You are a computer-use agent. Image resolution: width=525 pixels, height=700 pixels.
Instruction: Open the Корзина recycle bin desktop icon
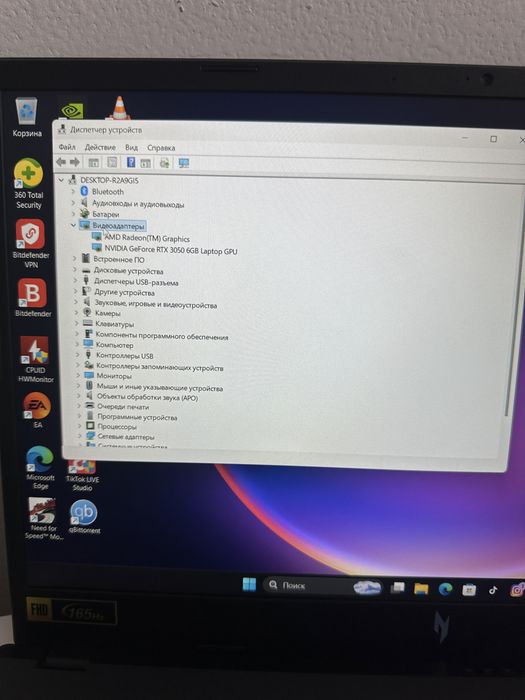pyautogui.click(x=26, y=118)
